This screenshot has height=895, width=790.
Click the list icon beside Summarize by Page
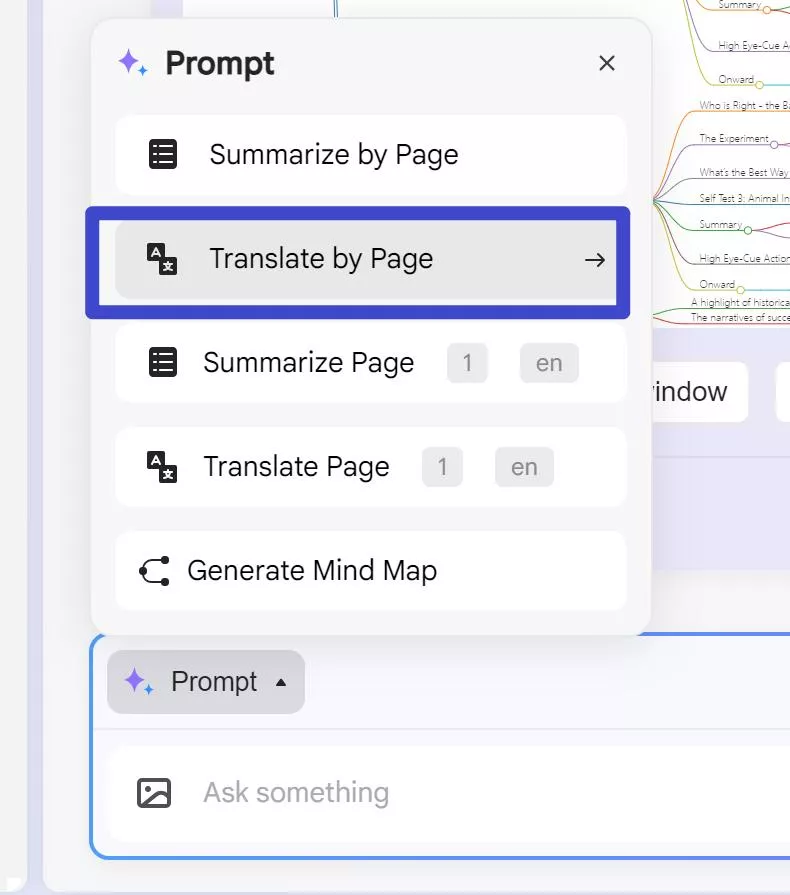[163, 155]
